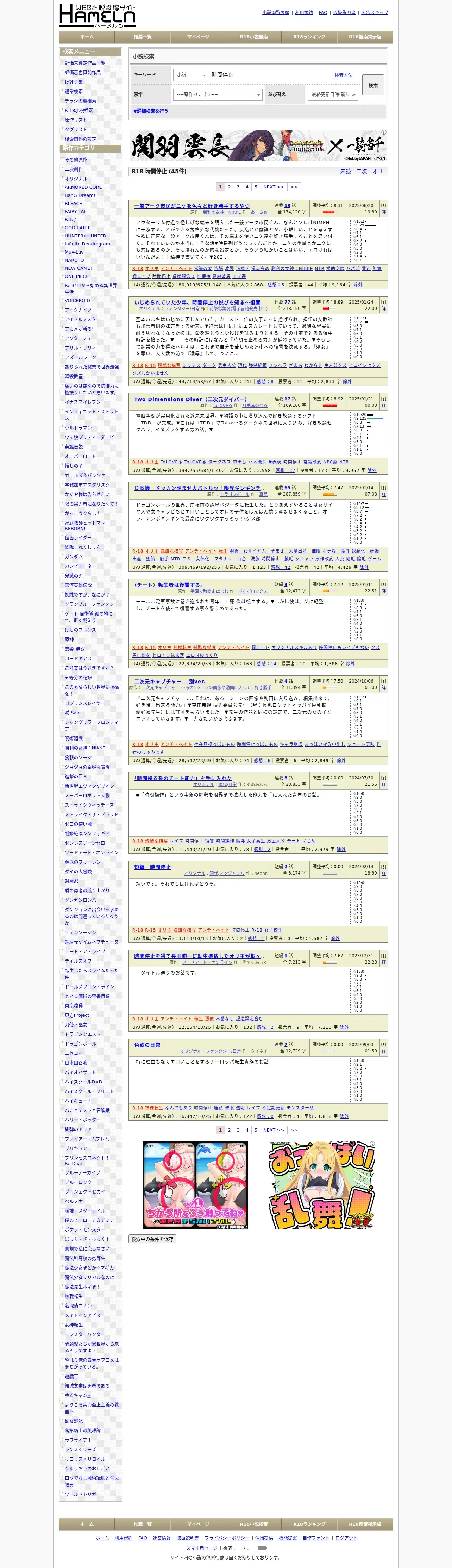This screenshot has width=452, height=1568.
Task: Open 小説閲覧履歴 in the page header
Action: pyautogui.click(x=276, y=12)
